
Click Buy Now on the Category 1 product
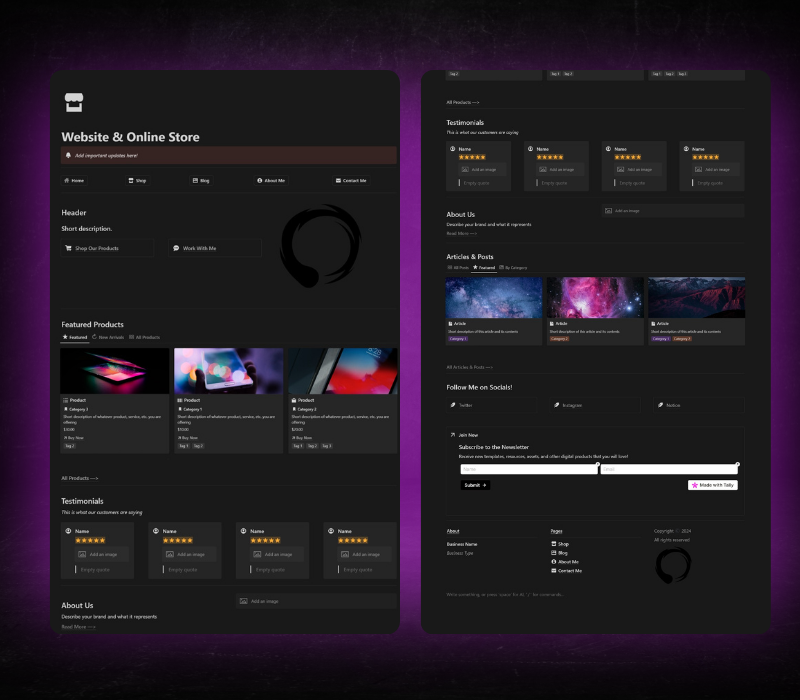[x=188, y=438]
